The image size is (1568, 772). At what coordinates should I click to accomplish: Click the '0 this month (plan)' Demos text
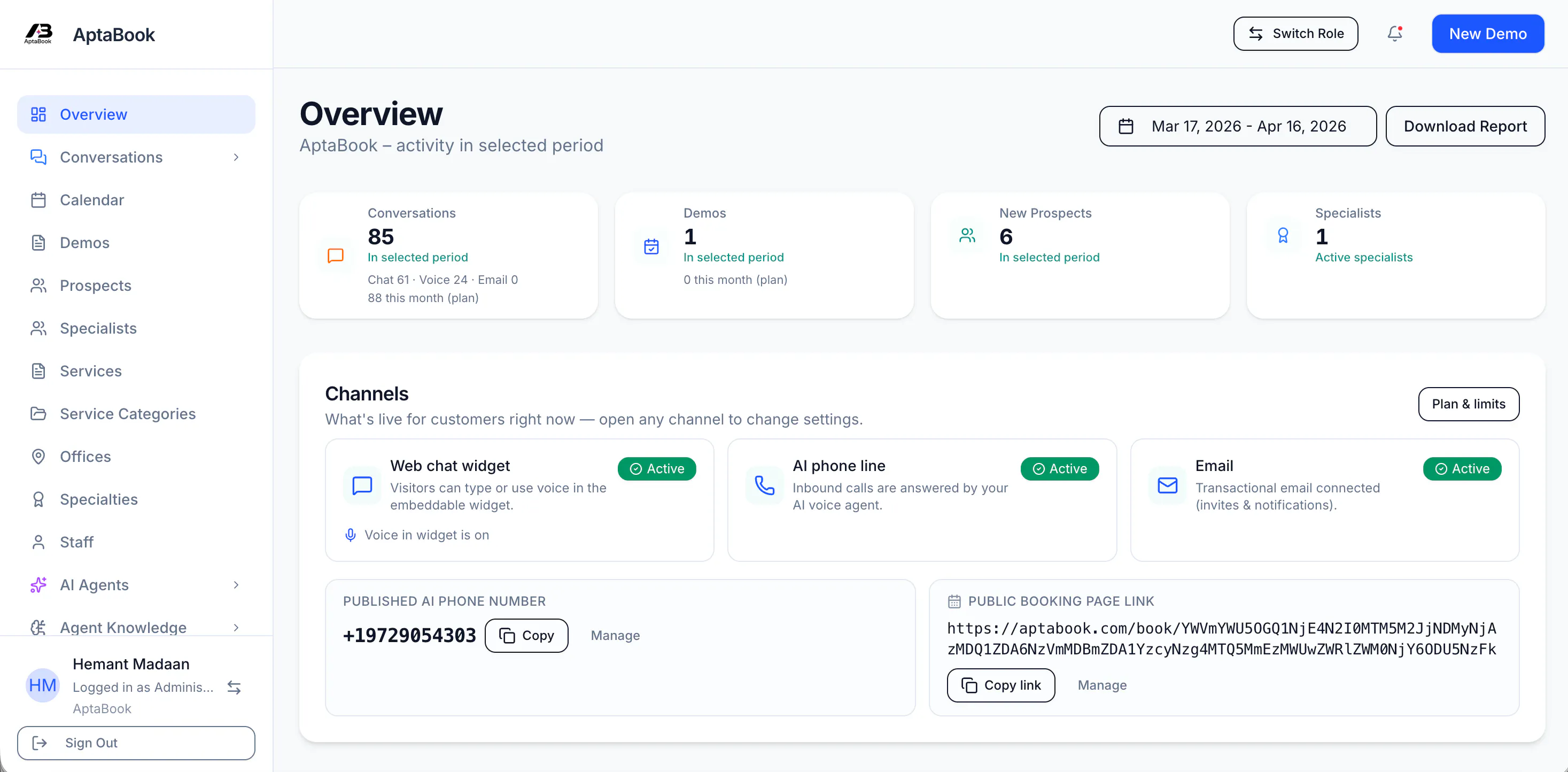click(735, 280)
